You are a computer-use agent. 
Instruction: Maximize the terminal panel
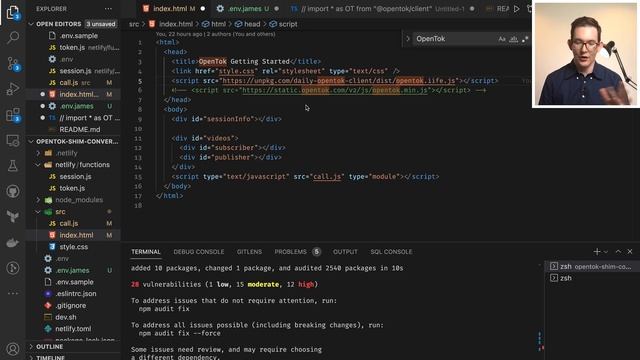point(618,251)
